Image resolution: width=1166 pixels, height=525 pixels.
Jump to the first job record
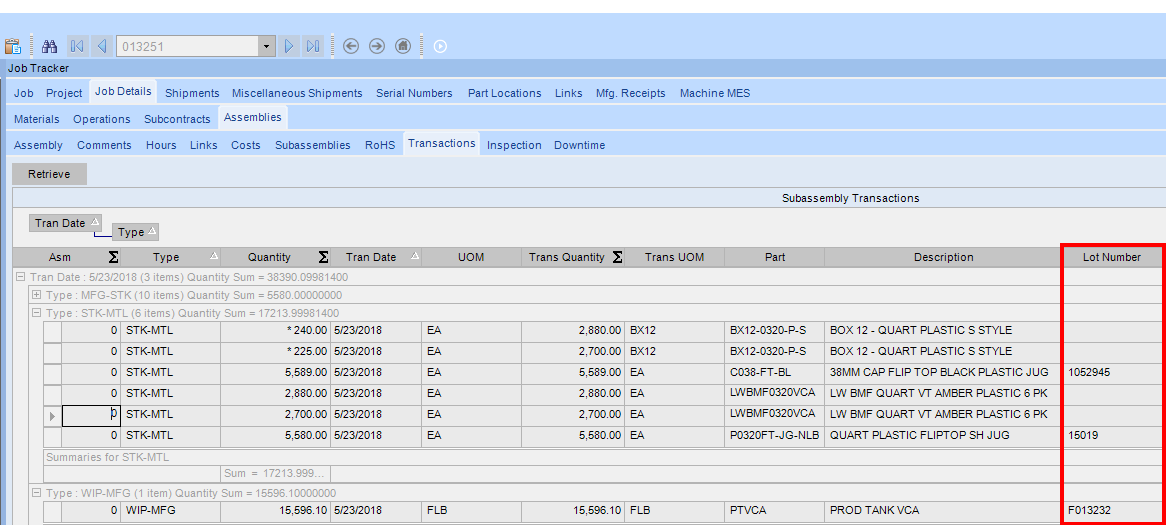point(77,46)
